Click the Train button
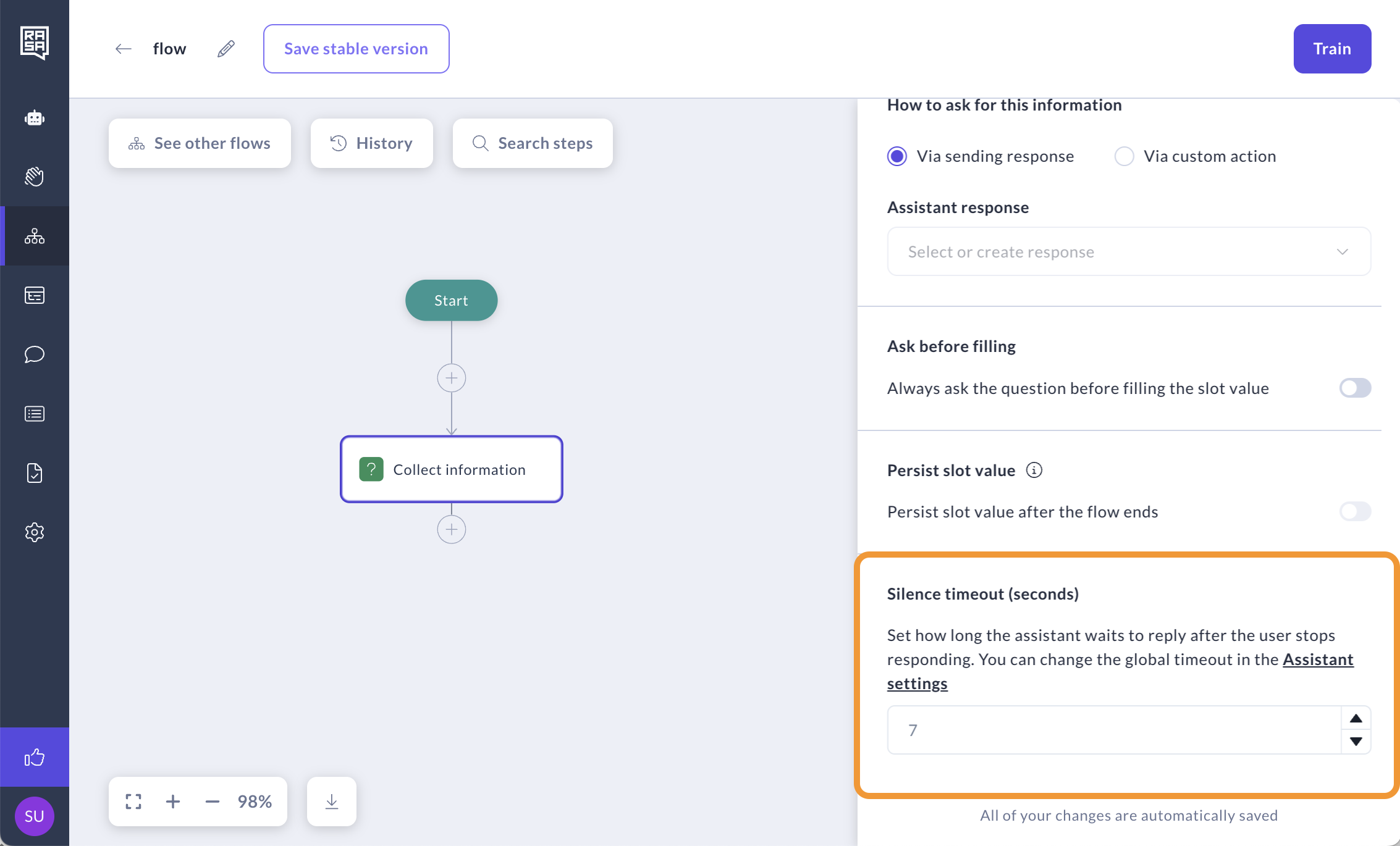This screenshot has width=1400, height=846. tap(1332, 49)
